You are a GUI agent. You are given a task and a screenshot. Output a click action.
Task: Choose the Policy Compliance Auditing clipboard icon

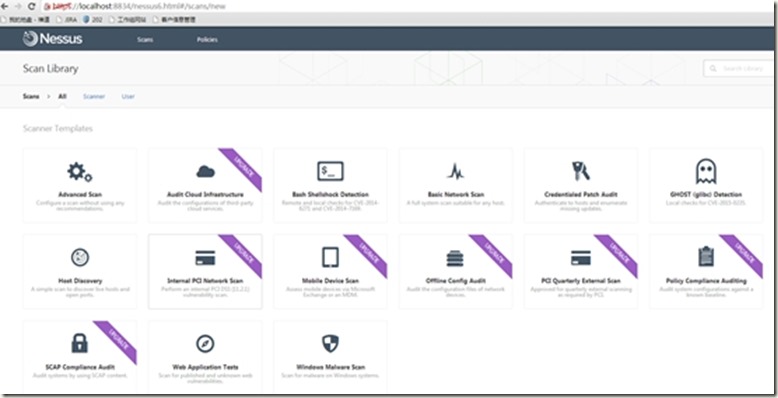[x=706, y=257]
